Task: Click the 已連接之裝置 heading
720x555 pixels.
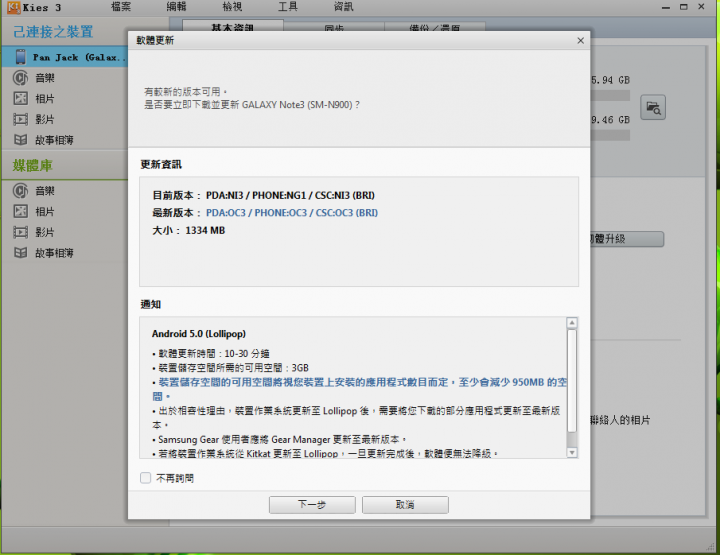Action: 53,32
